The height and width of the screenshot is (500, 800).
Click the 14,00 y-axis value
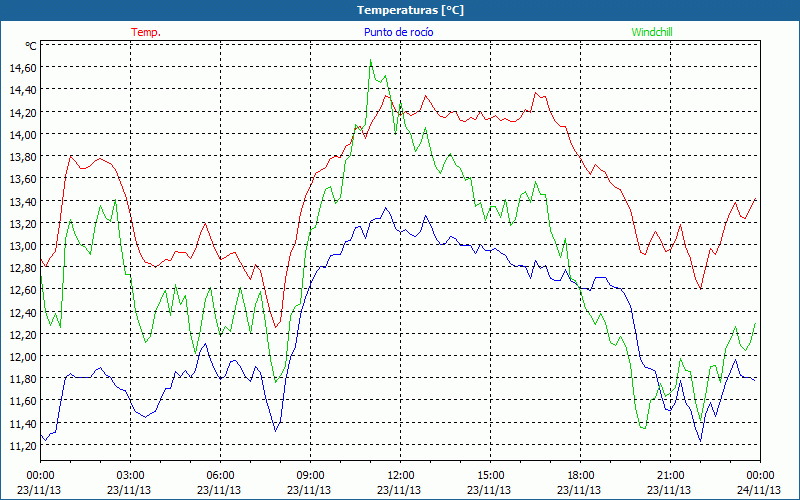[22, 134]
